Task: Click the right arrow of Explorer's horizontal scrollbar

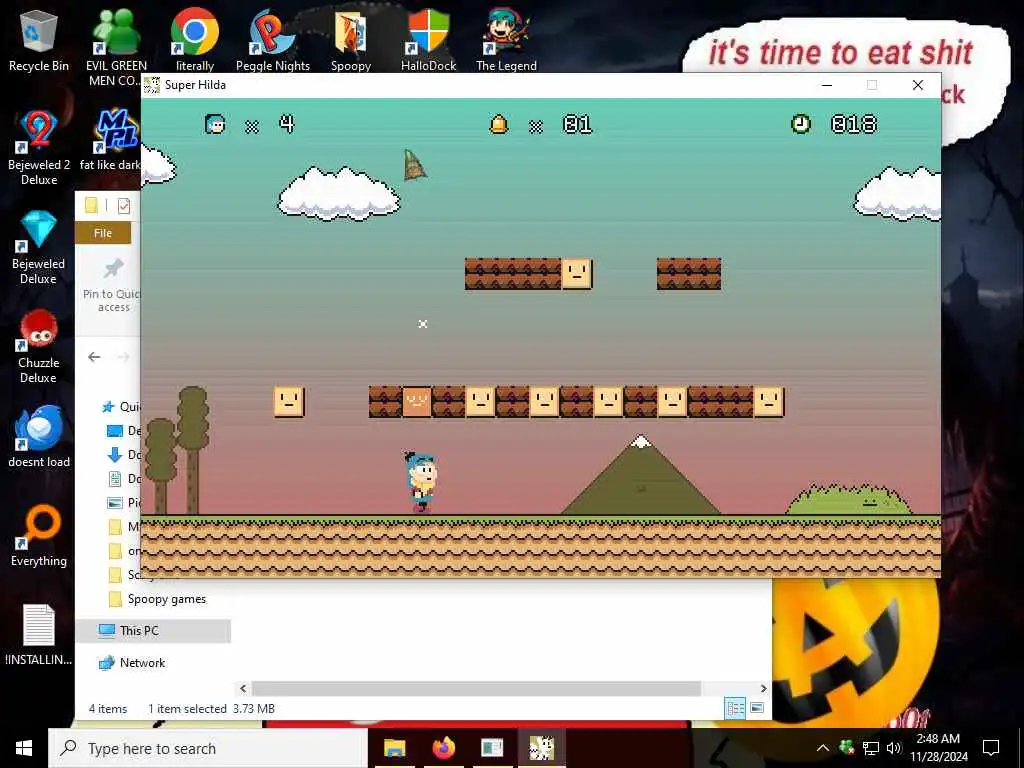Action: tap(763, 688)
